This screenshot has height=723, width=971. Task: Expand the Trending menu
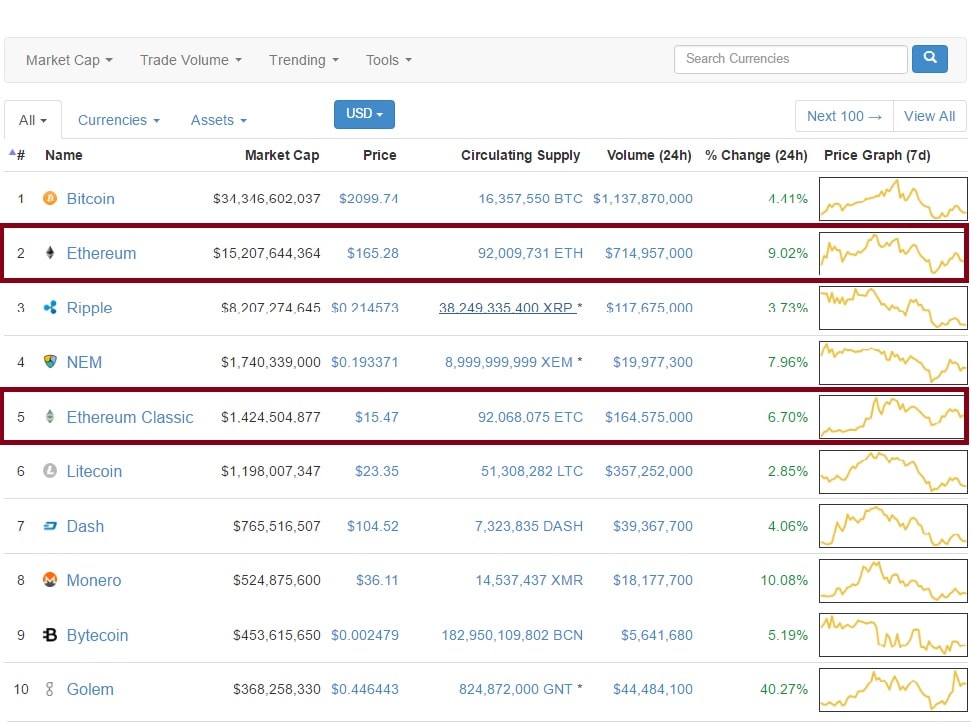point(303,60)
